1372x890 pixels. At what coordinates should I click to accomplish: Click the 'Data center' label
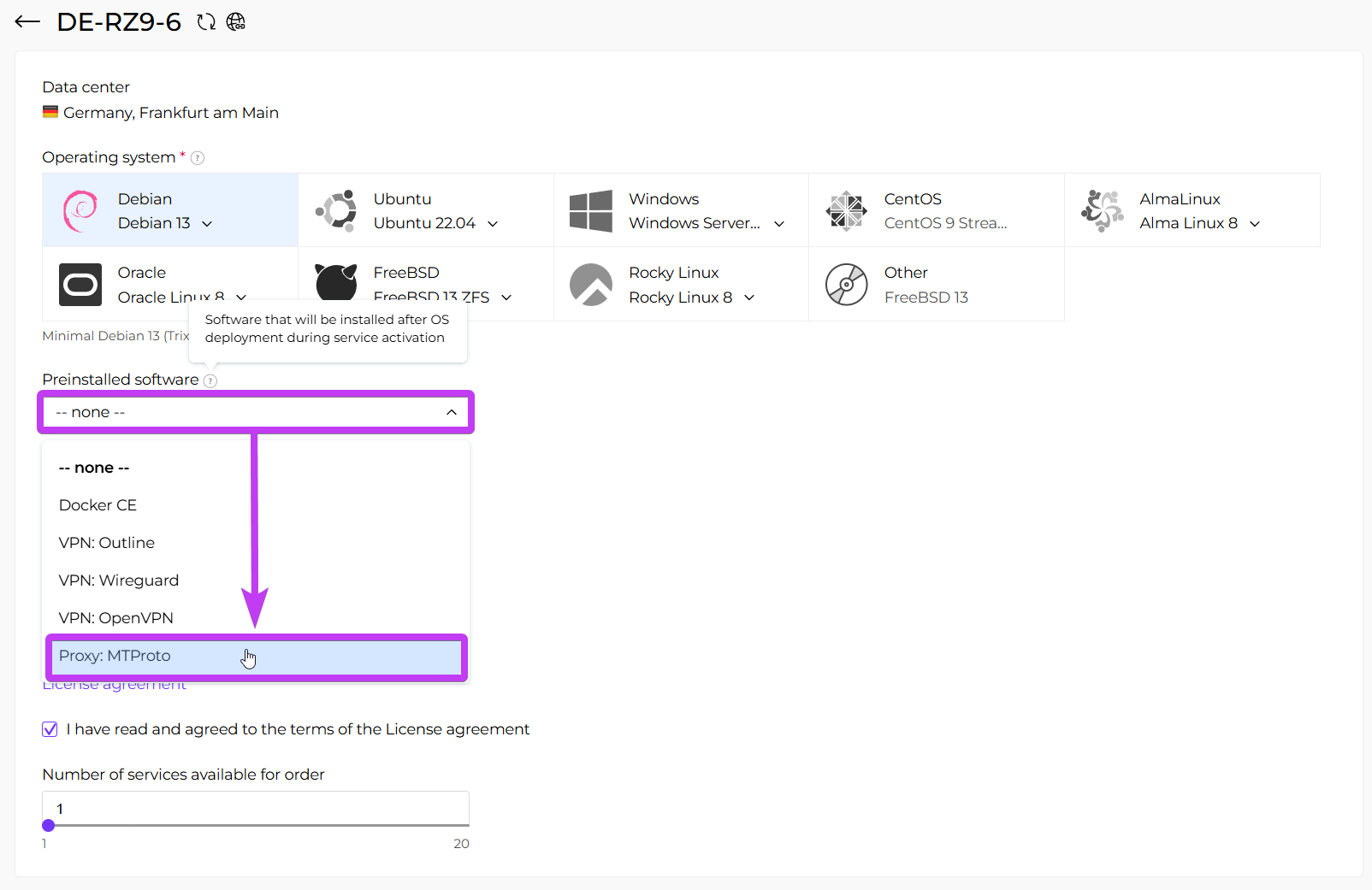tap(86, 87)
